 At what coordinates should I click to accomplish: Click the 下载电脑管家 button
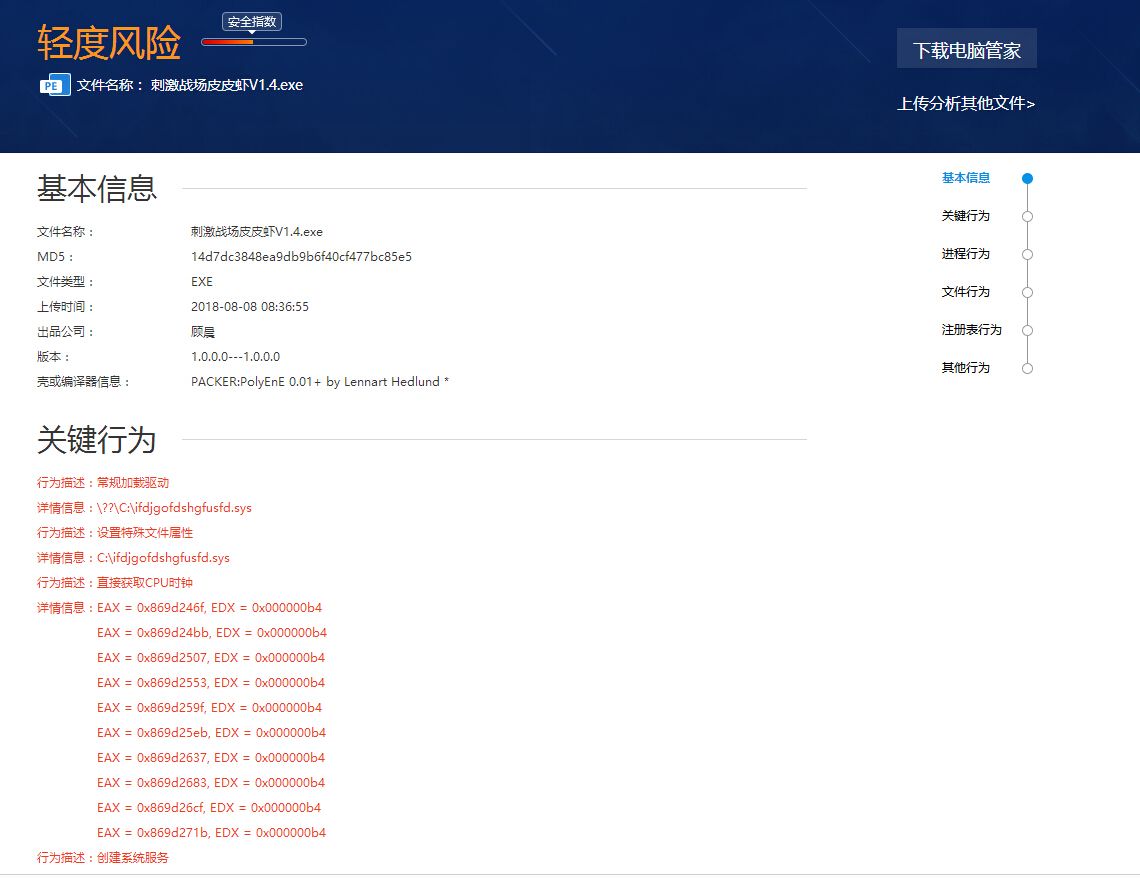[966, 49]
